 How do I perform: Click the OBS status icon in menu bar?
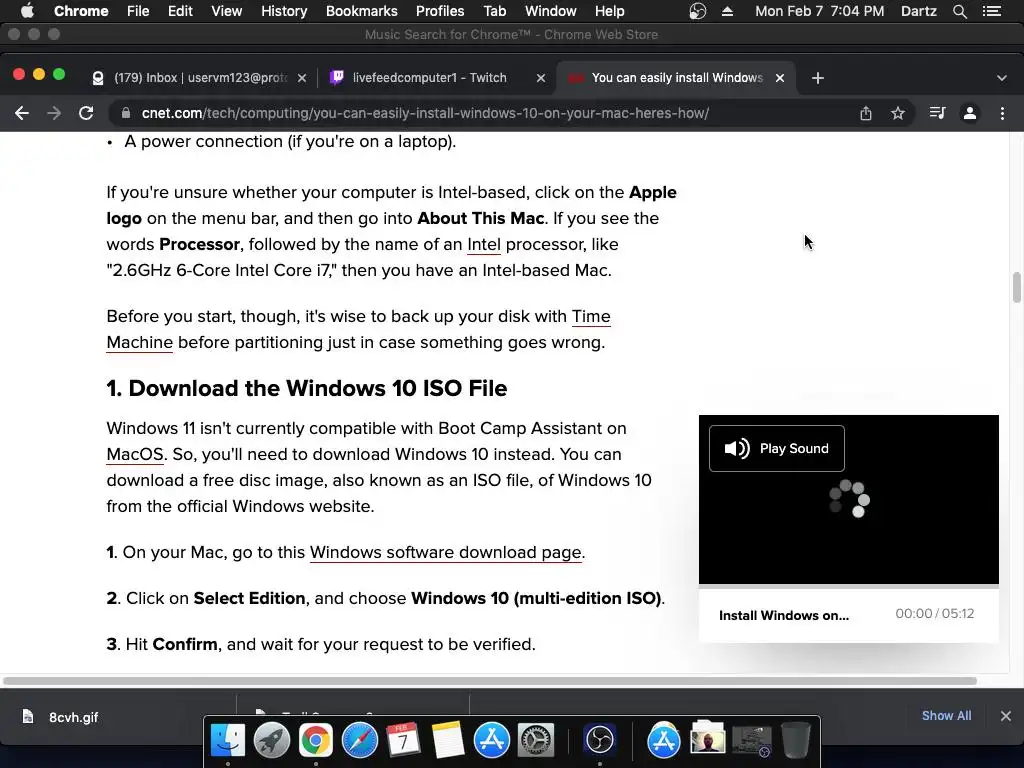click(x=697, y=11)
